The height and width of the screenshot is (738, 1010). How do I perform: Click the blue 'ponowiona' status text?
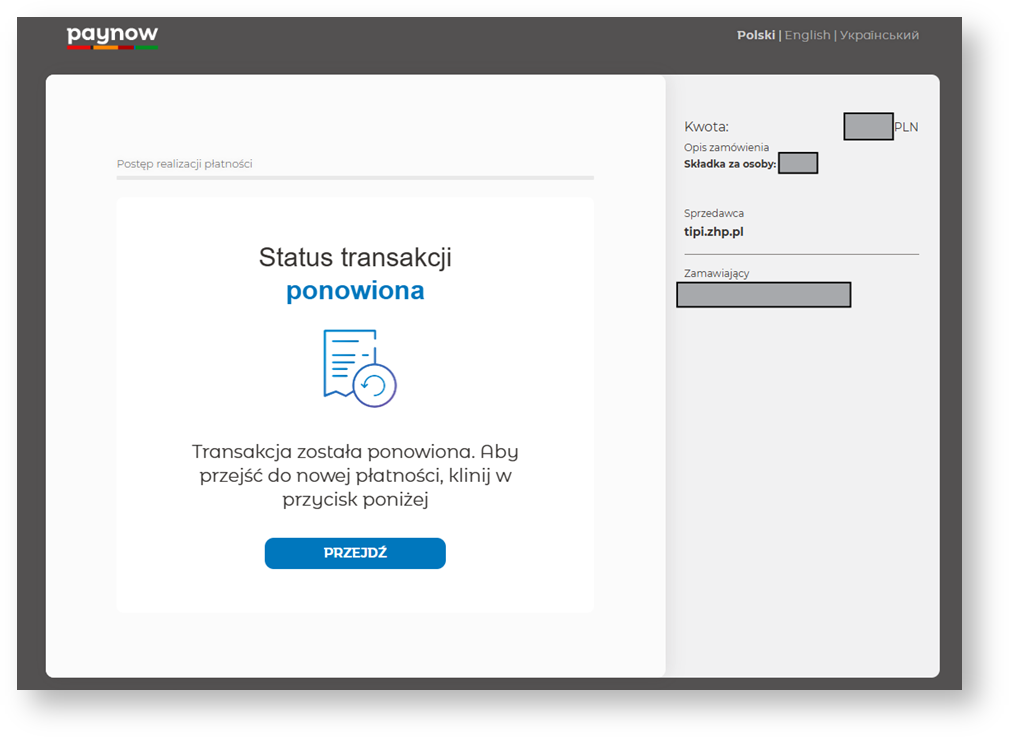click(355, 291)
